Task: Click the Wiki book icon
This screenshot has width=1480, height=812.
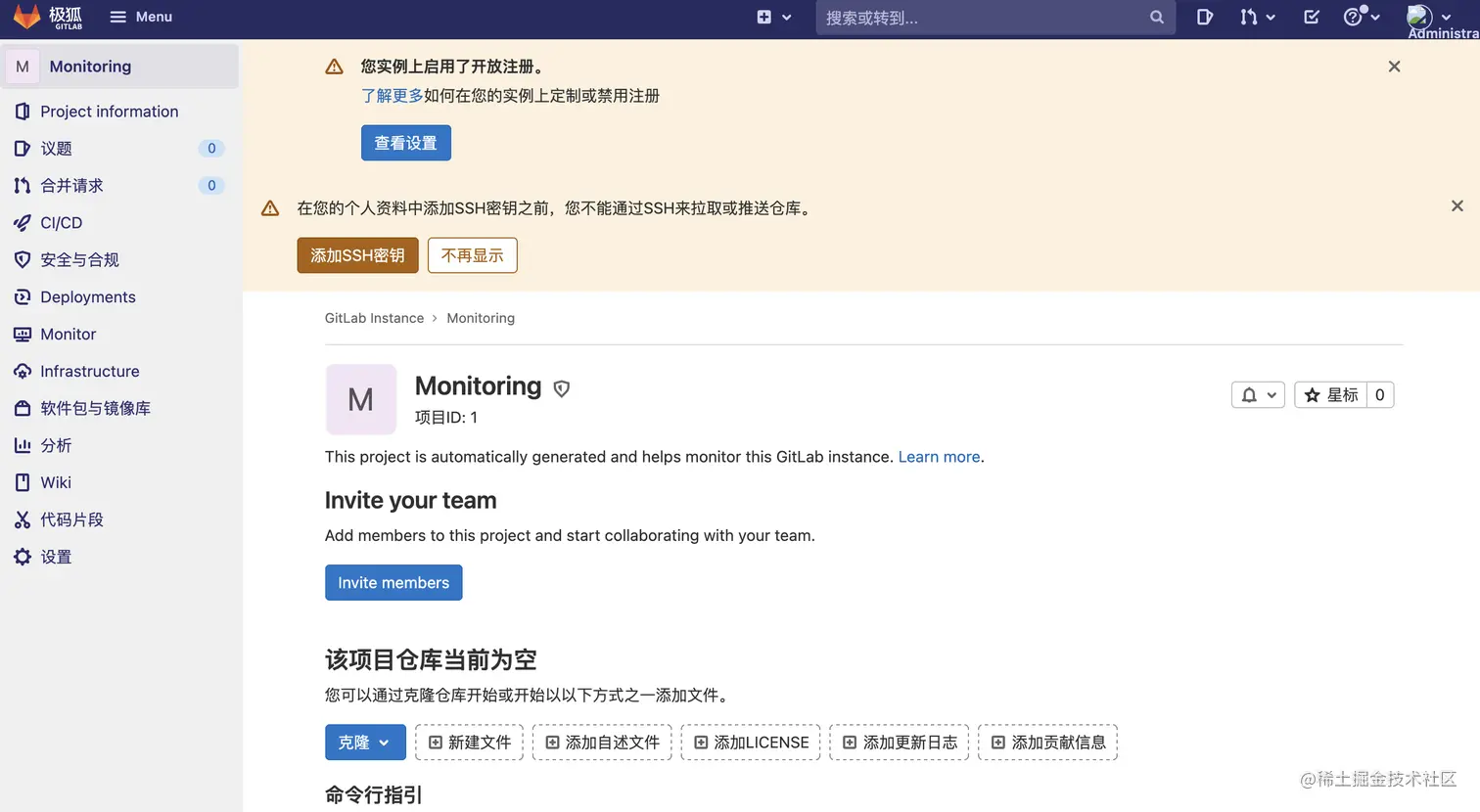Action: pyautogui.click(x=23, y=483)
